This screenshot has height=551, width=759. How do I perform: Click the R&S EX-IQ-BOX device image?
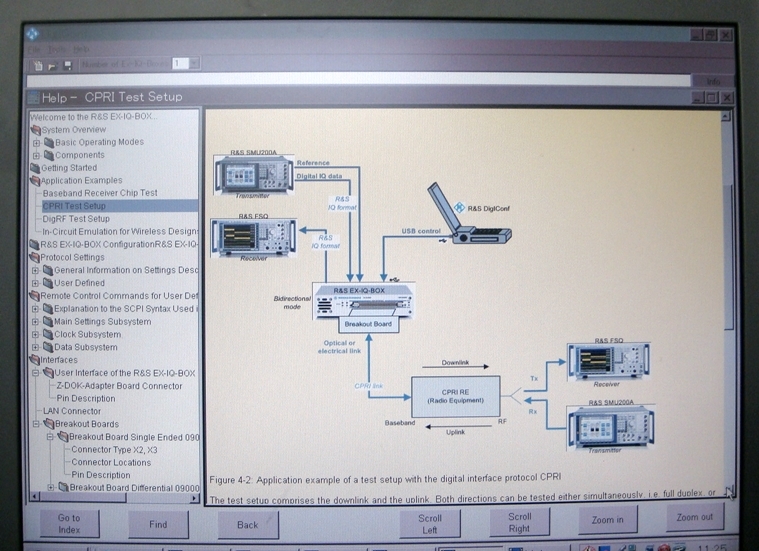364,301
